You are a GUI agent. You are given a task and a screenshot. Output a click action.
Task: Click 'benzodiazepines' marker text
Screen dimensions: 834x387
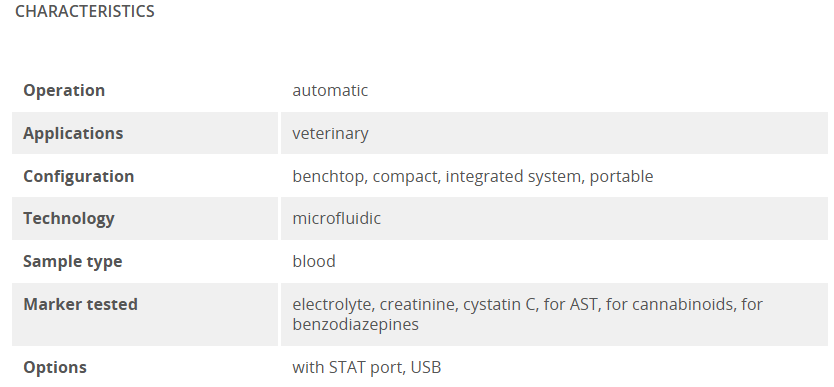pyautogui.click(x=355, y=324)
